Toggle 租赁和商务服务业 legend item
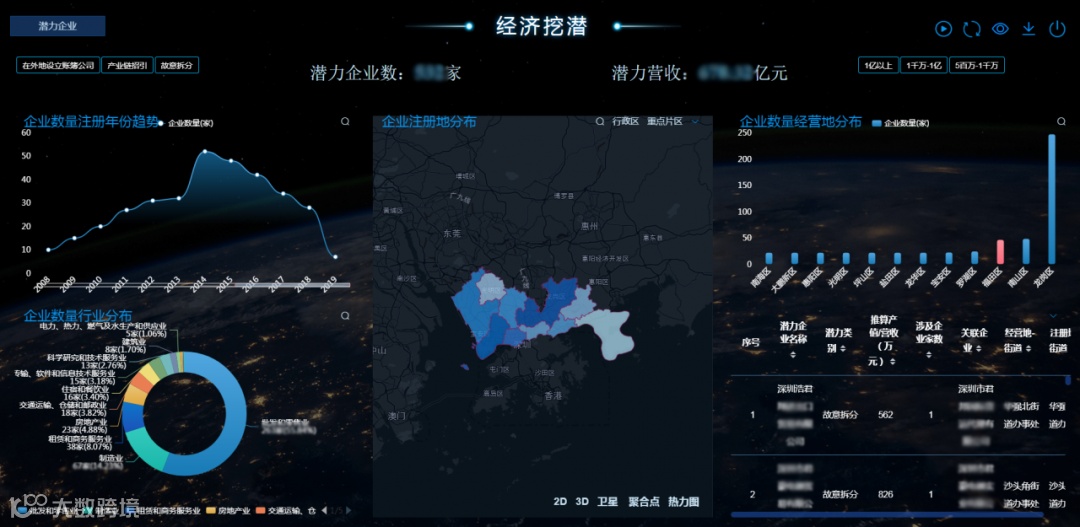The height and width of the screenshot is (527, 1080). pos(163,511)
